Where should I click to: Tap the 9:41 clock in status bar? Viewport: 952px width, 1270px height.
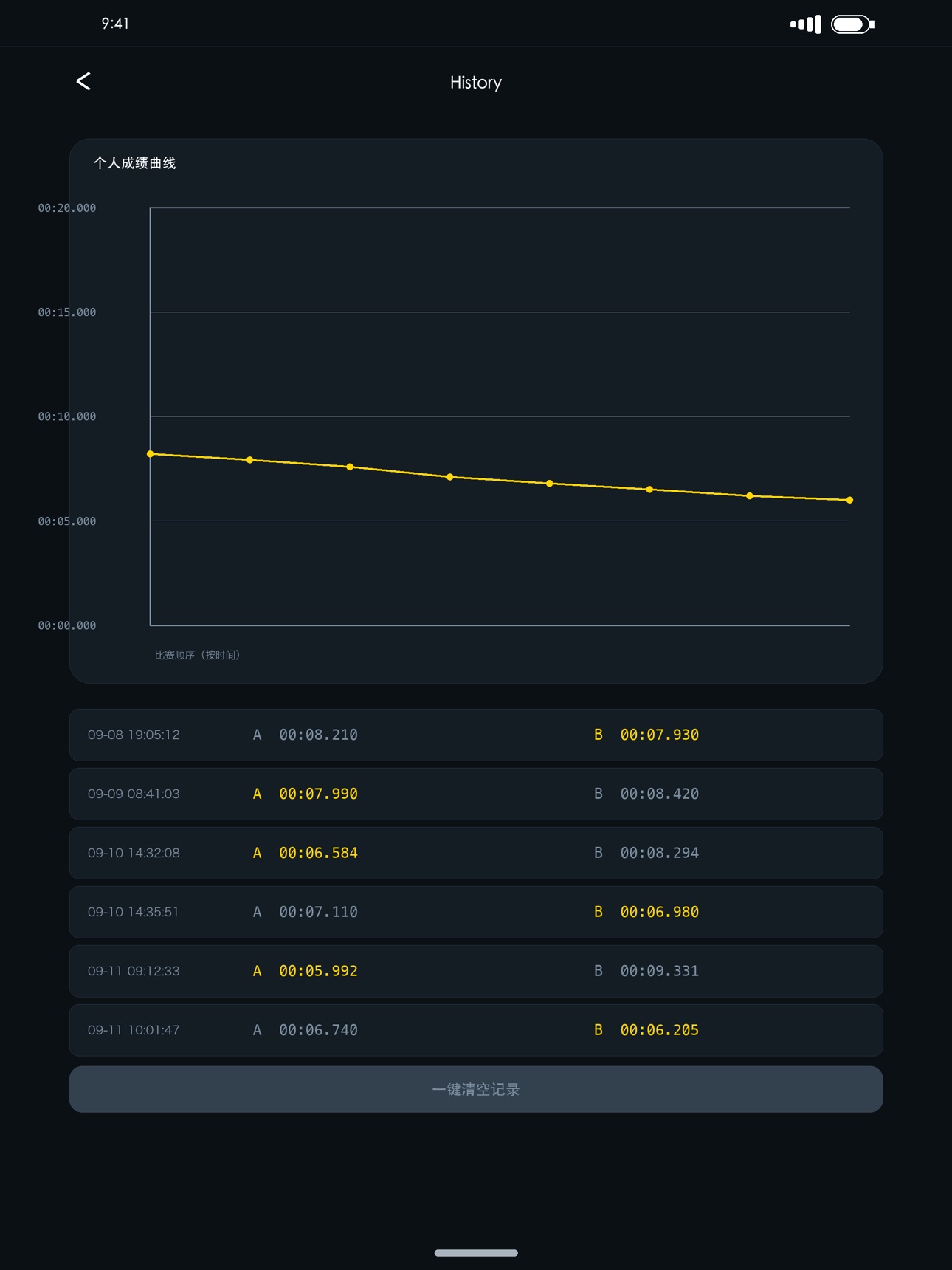tap(115, 24)
